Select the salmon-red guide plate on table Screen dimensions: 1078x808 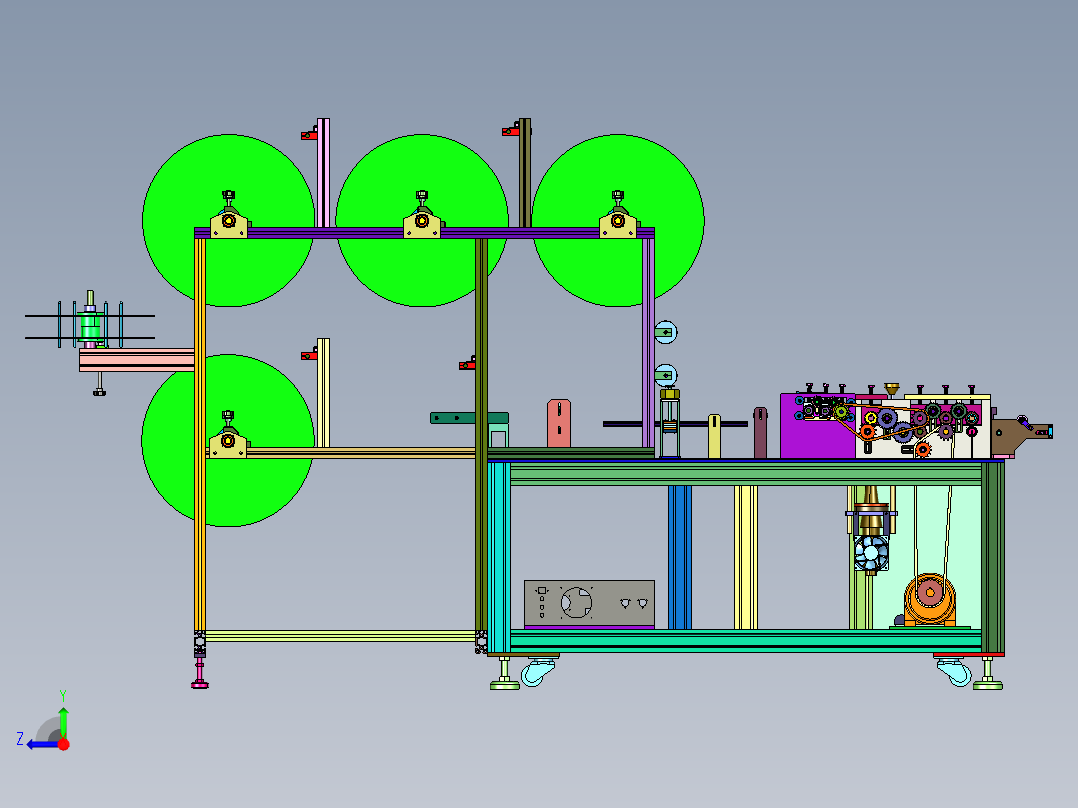tap(559, 424)
